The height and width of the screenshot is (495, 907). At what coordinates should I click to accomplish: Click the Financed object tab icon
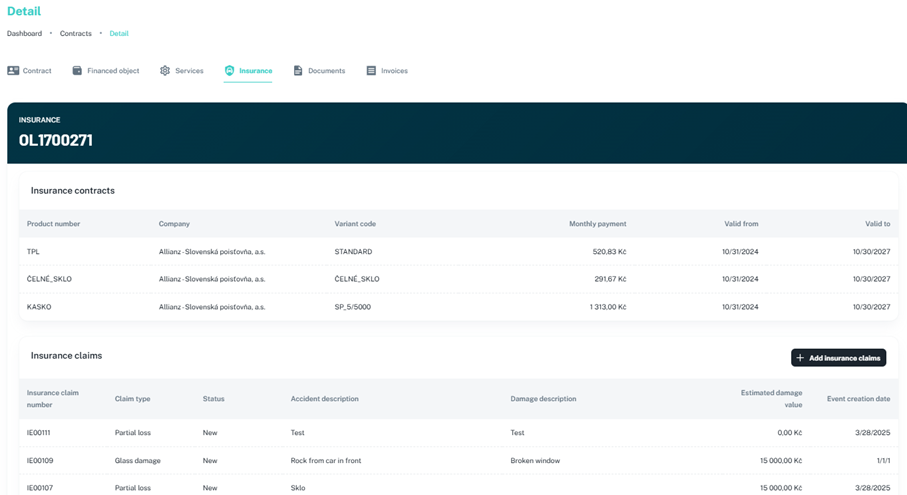point(77,71)
